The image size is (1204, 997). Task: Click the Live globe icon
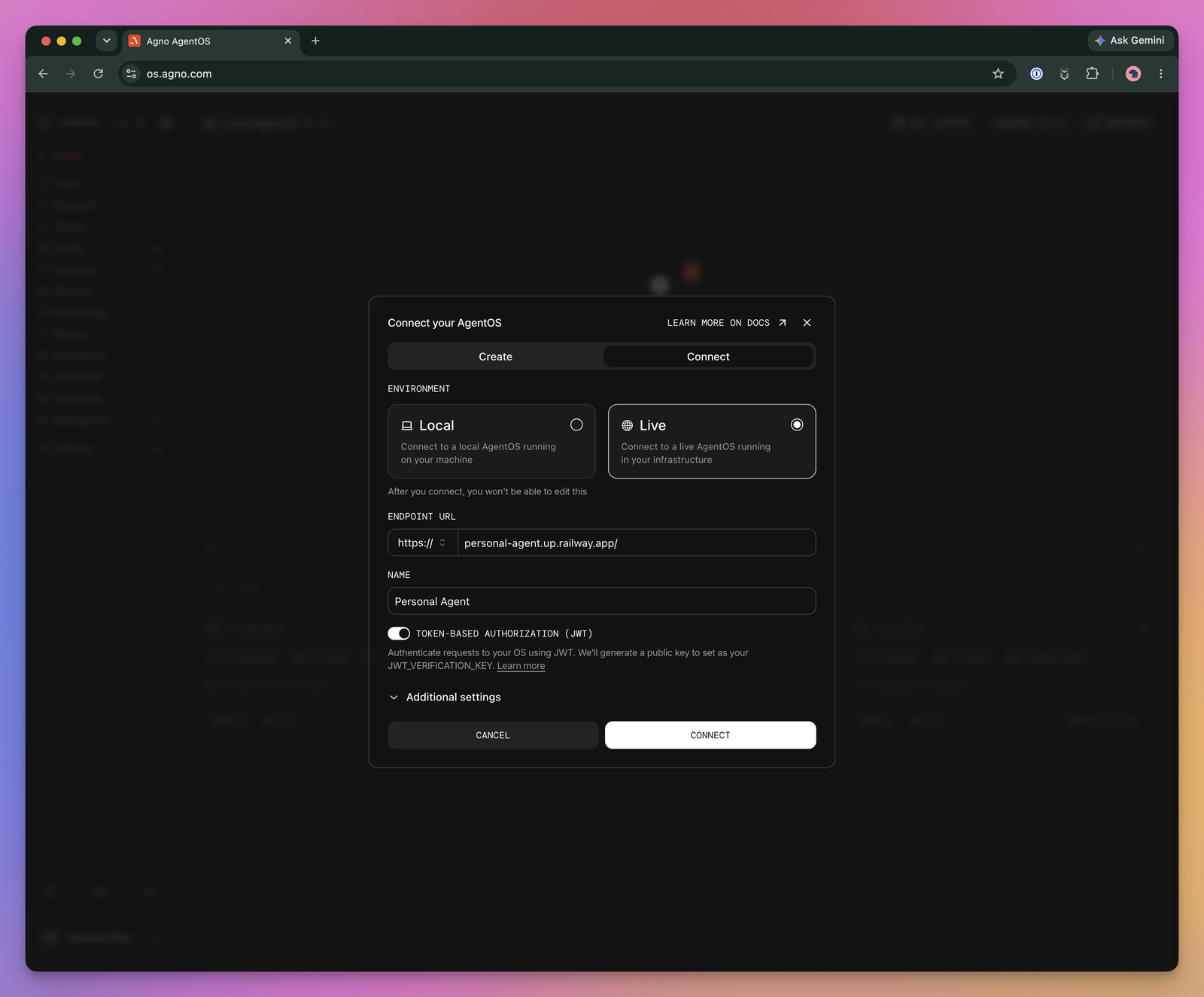(x=627, y=426)
